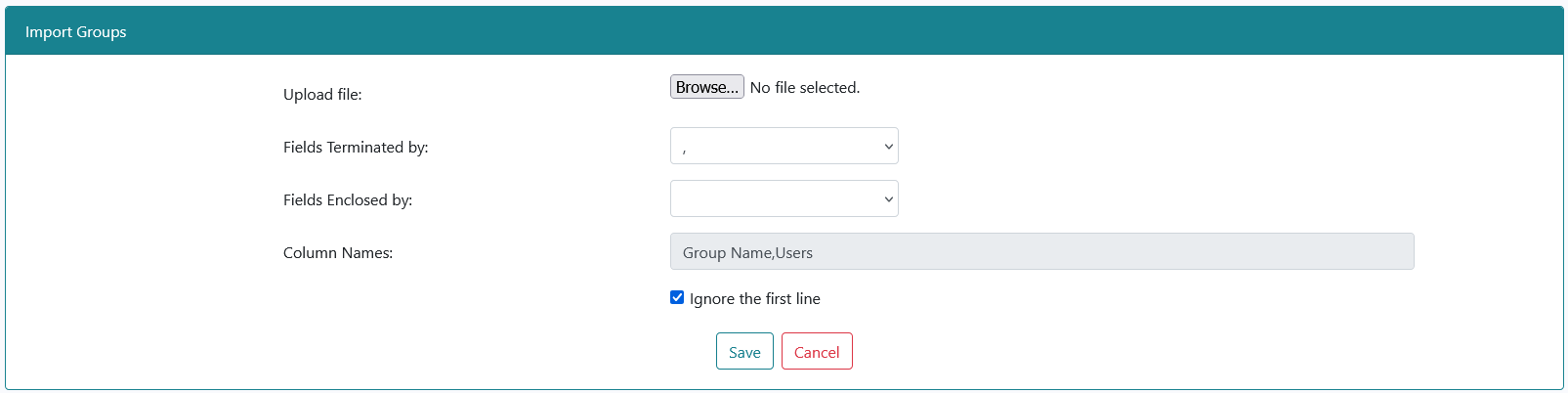Screen dimensions: 1568x393
Task: Save the group import settings
Action: [x=744, y=351]
